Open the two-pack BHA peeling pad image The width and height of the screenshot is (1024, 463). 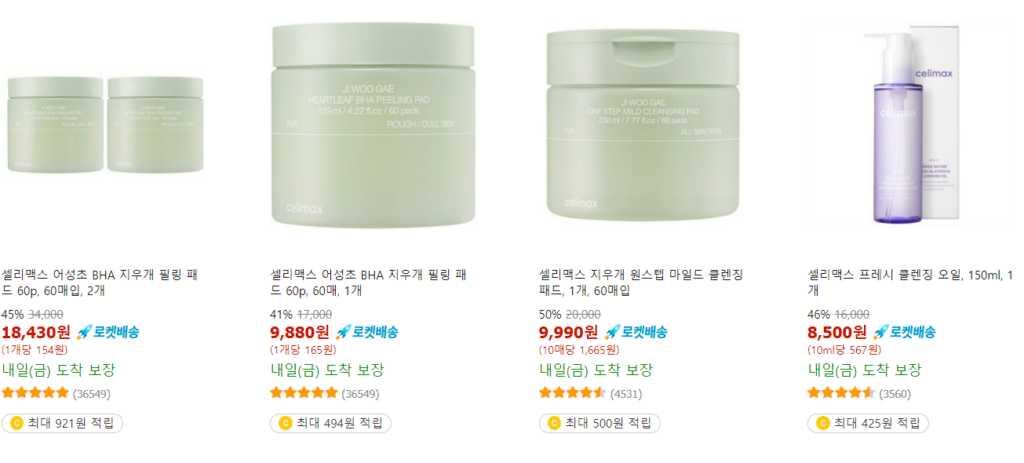(x=105, y=125)
